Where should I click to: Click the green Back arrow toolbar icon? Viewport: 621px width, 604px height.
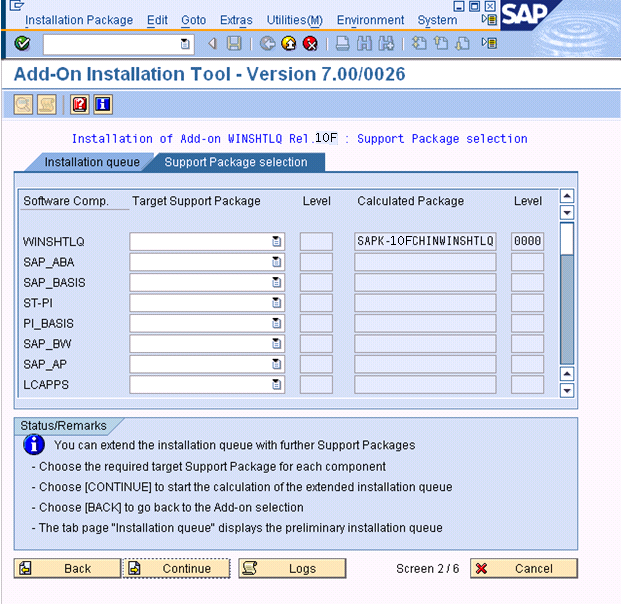tap(268, 43)
